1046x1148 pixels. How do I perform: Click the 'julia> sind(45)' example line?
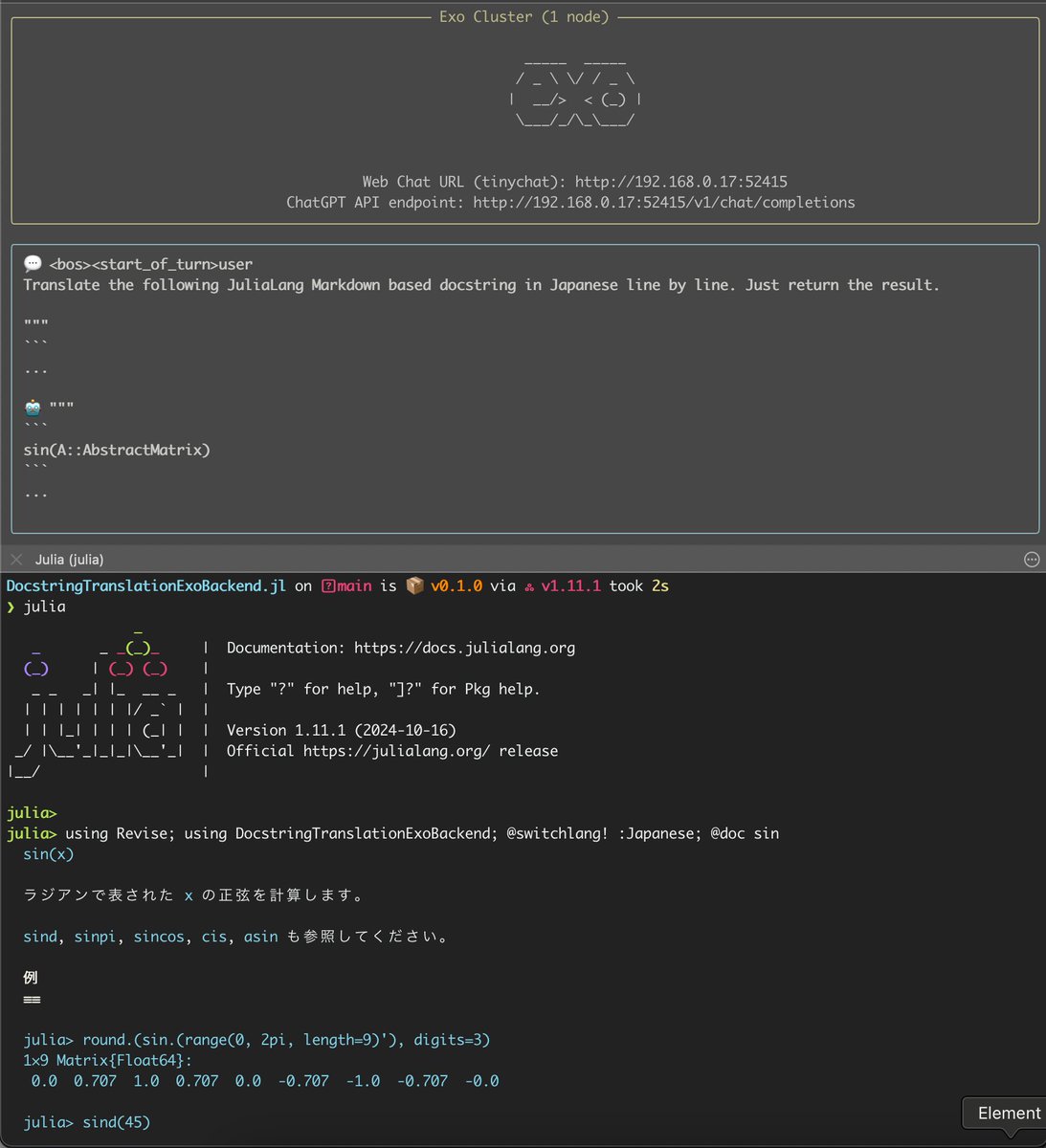click(87, 1122)
